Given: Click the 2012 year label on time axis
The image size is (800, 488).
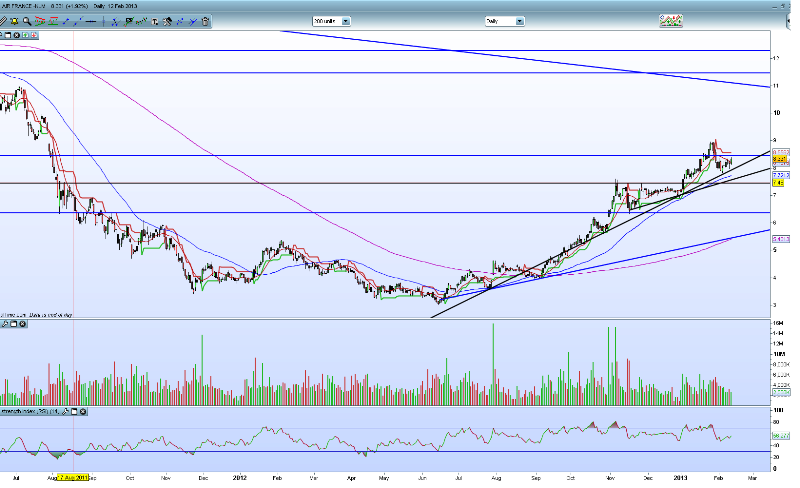Looking at the screenshot, I should [240, 478].
